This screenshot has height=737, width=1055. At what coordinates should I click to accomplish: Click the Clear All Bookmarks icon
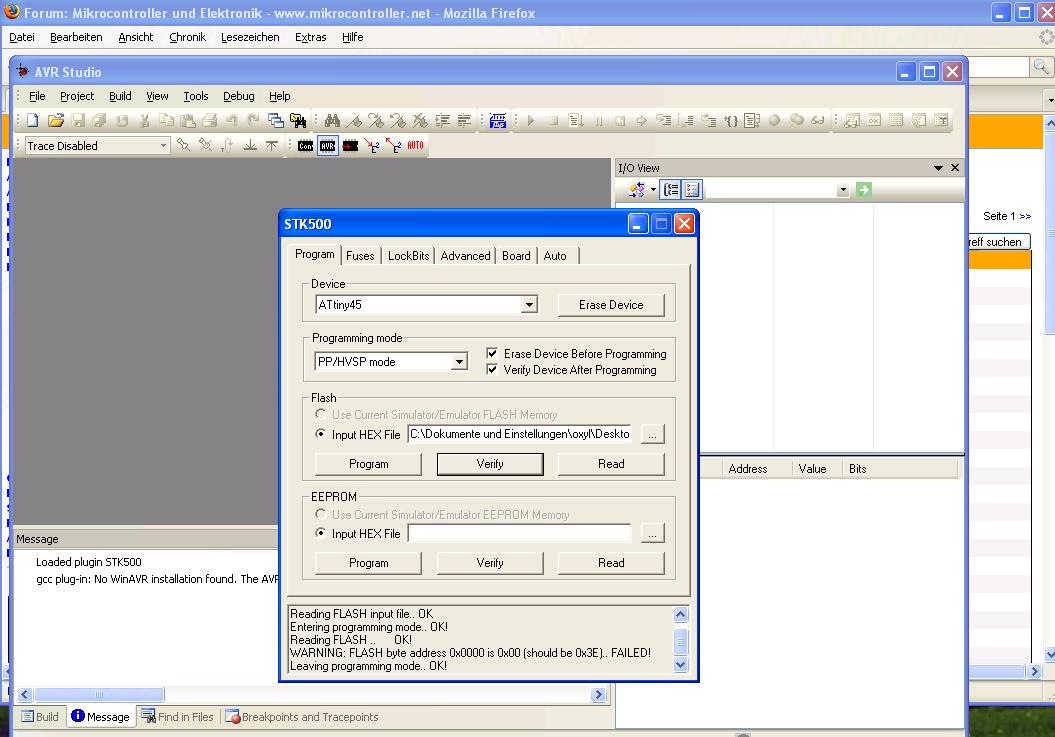(x=420, y=120)
